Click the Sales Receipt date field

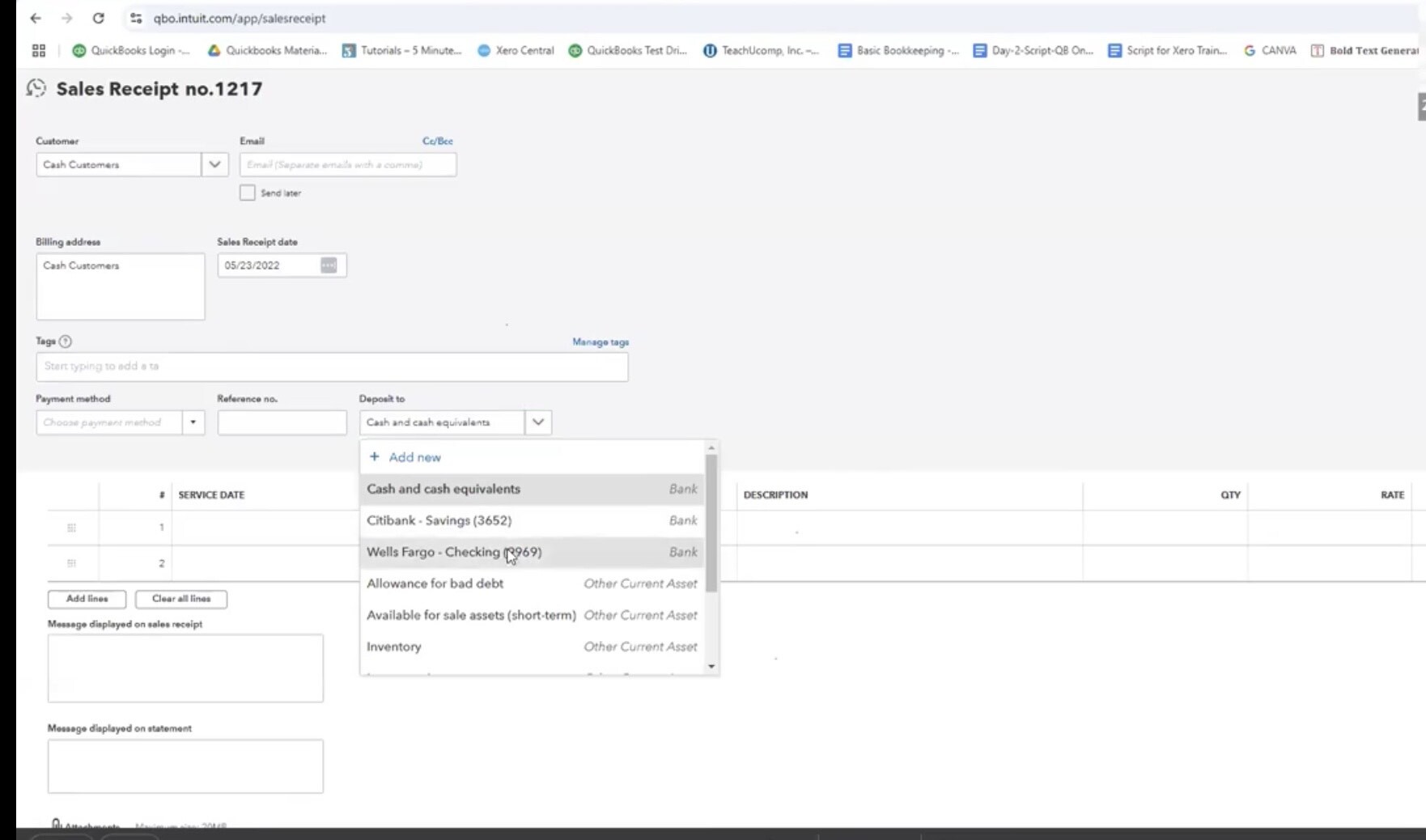coord(282,265)
